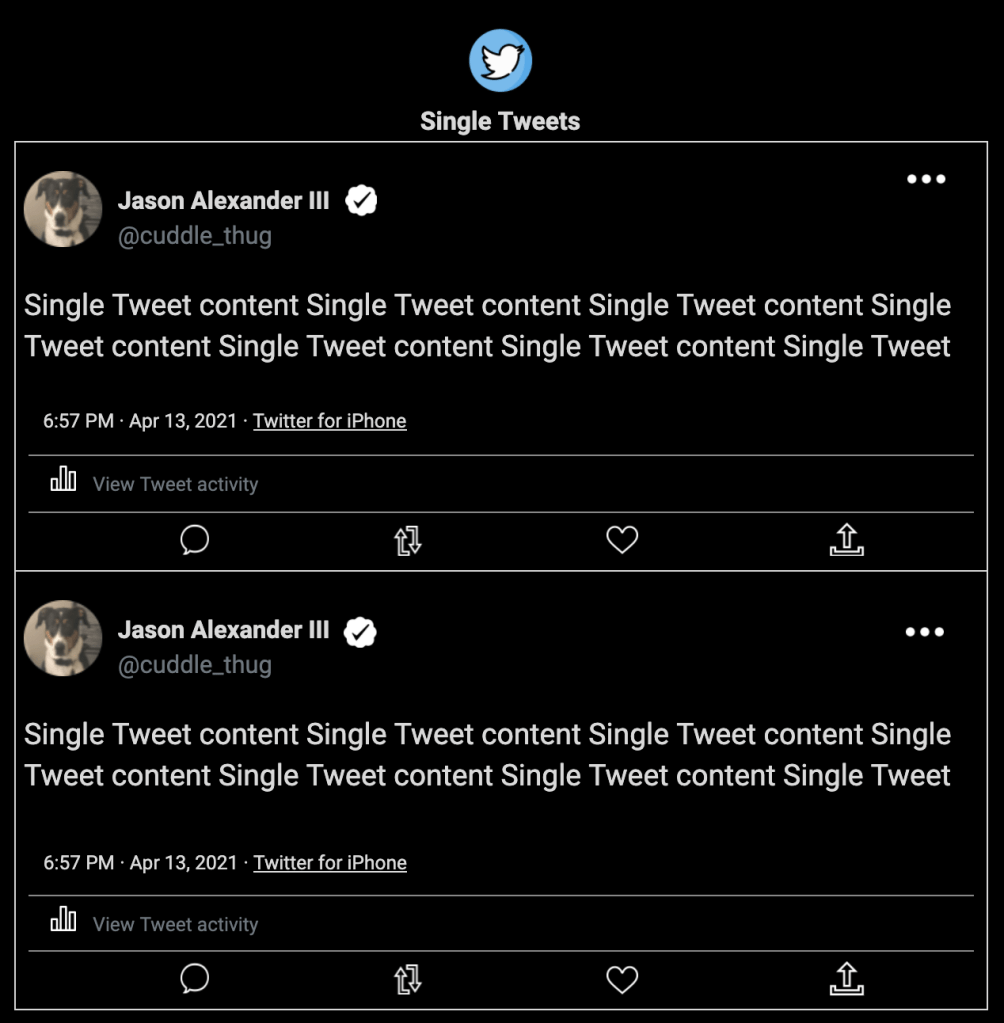
Task: View Tweet activity for first tweet
Action: 175,484
